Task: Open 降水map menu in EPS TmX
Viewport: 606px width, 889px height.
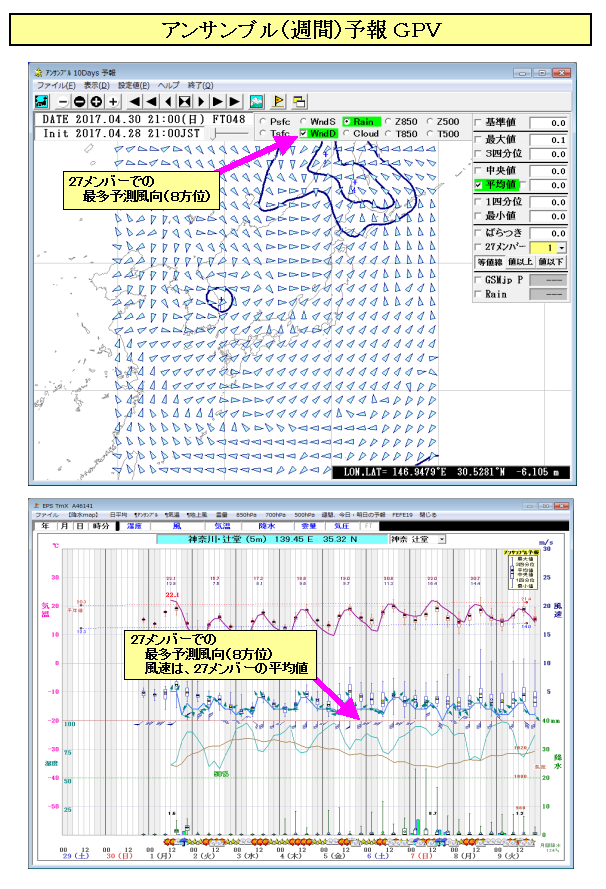Action: tap(83, 515)
